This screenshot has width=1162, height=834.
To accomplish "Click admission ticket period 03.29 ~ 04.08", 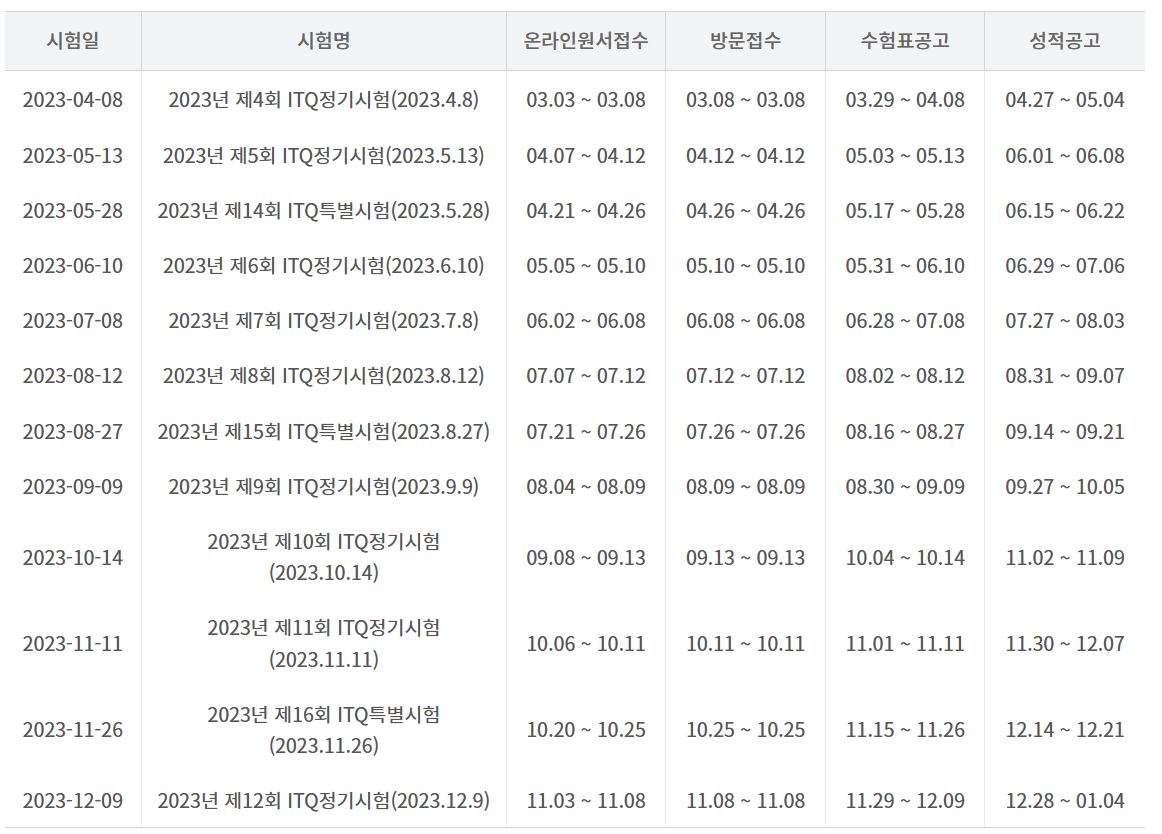I will pyautogui.click(x=905, y=99).
